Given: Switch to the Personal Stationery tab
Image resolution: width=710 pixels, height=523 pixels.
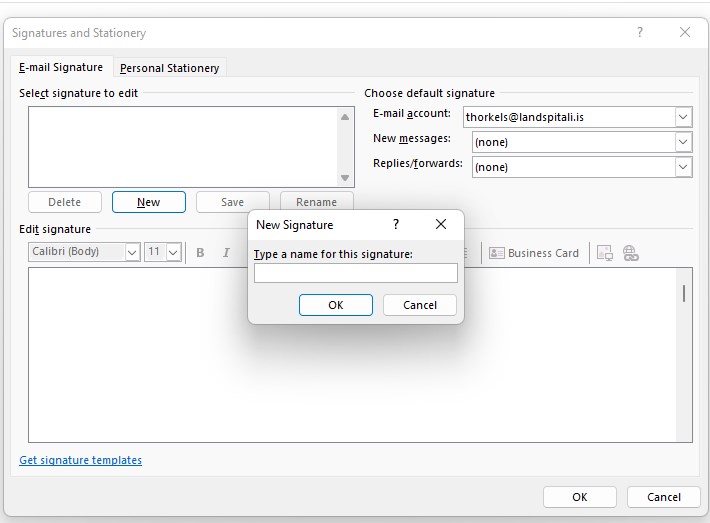Looking at the screenshot, I should pyautogui.click(x=169, y=68).
